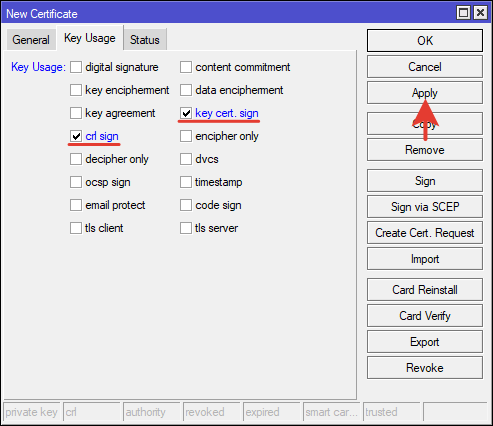Switch to the General tab
This screenshot has height=426, width=493.
[x=31, y=40]
